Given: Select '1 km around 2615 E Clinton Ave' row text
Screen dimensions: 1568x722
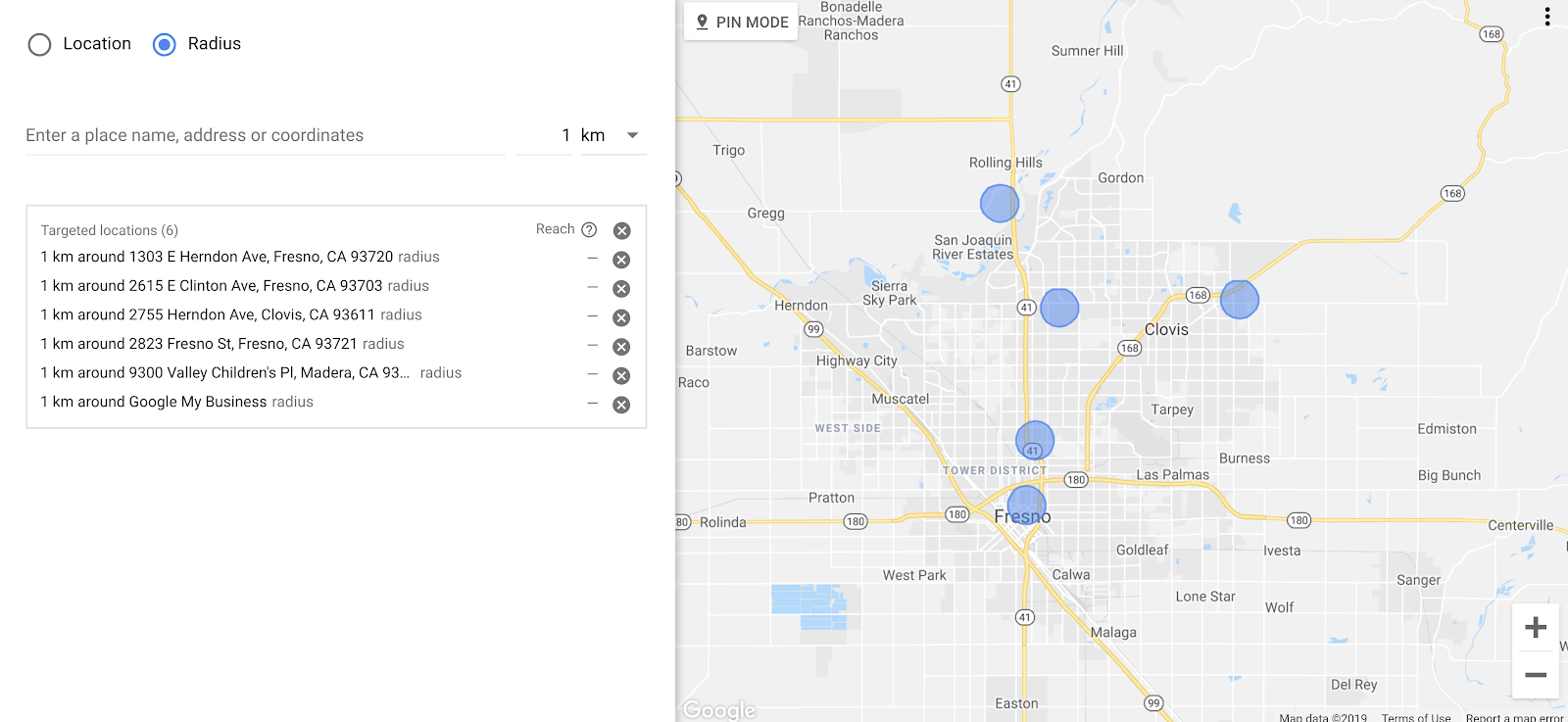Looking at the screenshot, I should click(235, 286).
